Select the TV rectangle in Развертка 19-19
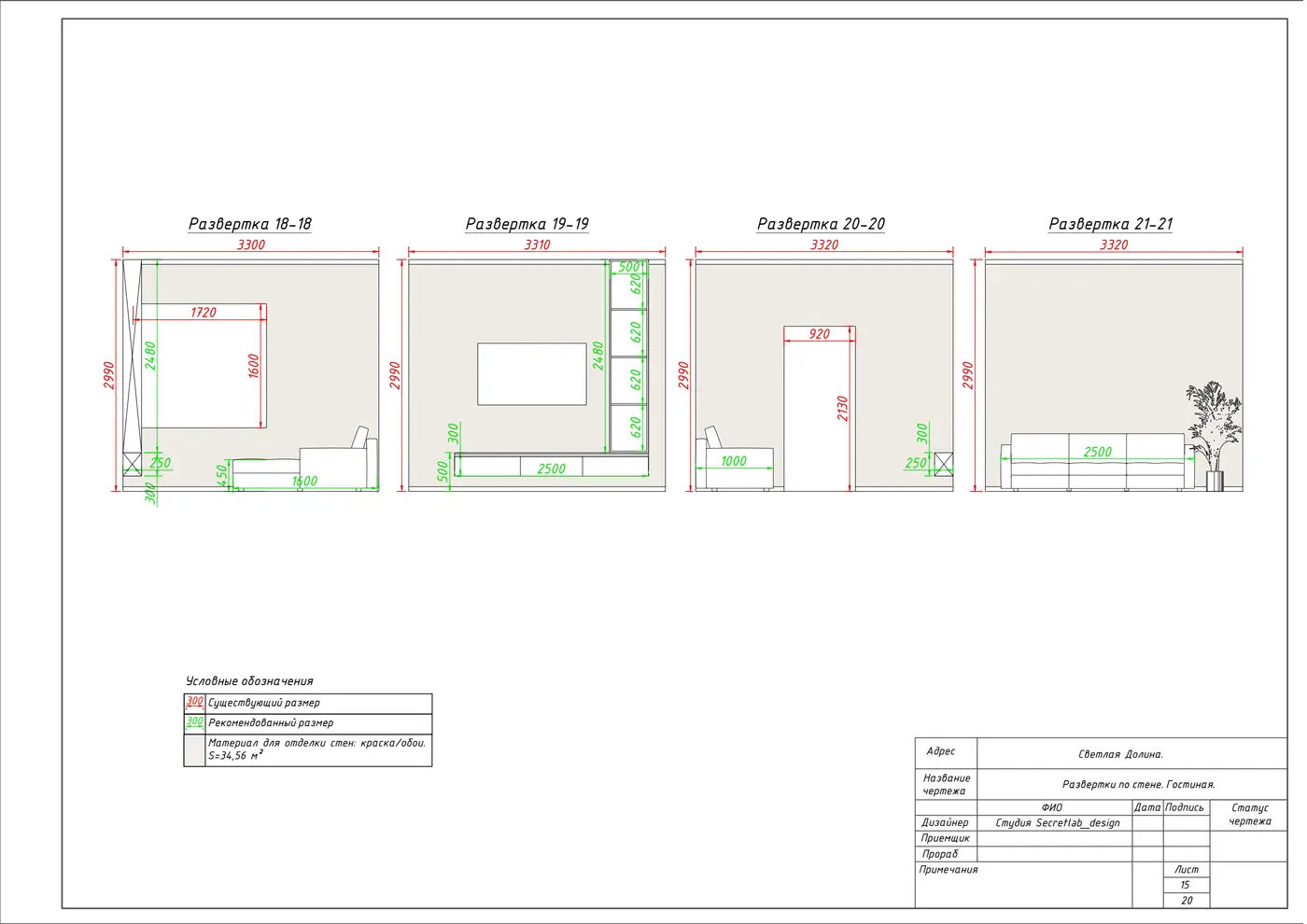 point(532,374)
